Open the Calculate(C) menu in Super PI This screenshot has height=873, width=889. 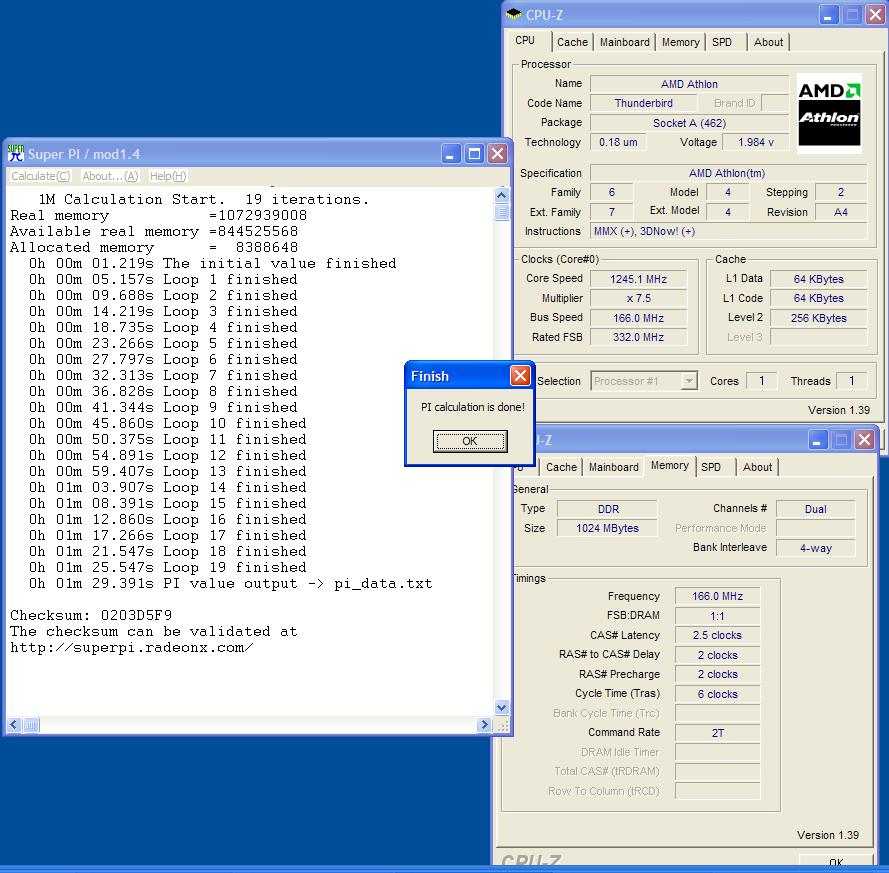pyautogui.click(x=41, y=176)
